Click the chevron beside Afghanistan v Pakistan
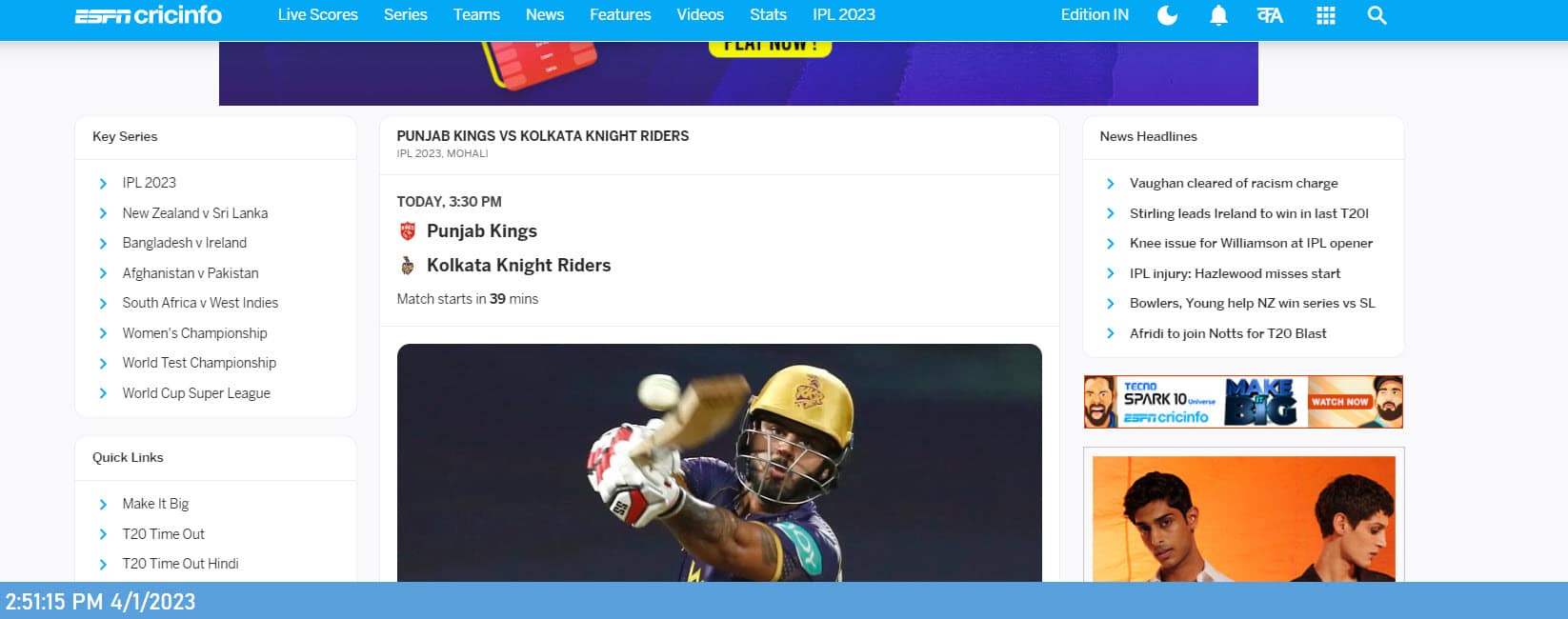 click(x=103, y=273)
